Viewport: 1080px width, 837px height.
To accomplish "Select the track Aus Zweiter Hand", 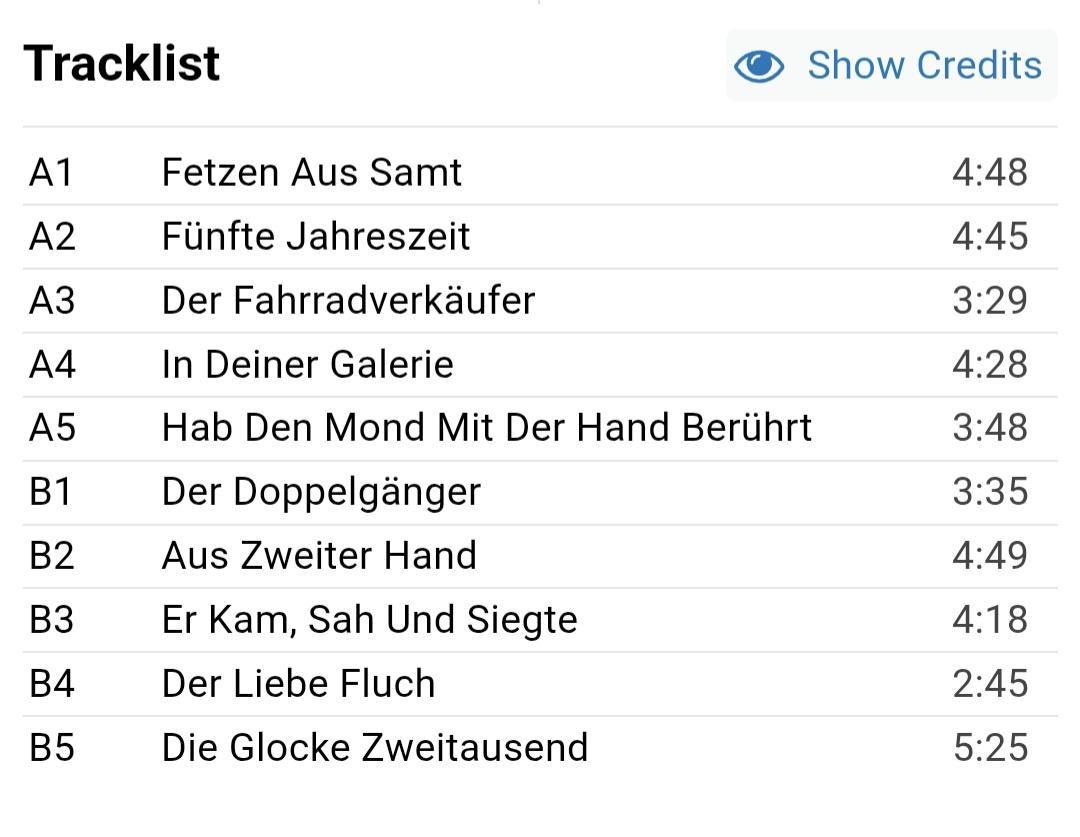I will click(x=319, y=556).
